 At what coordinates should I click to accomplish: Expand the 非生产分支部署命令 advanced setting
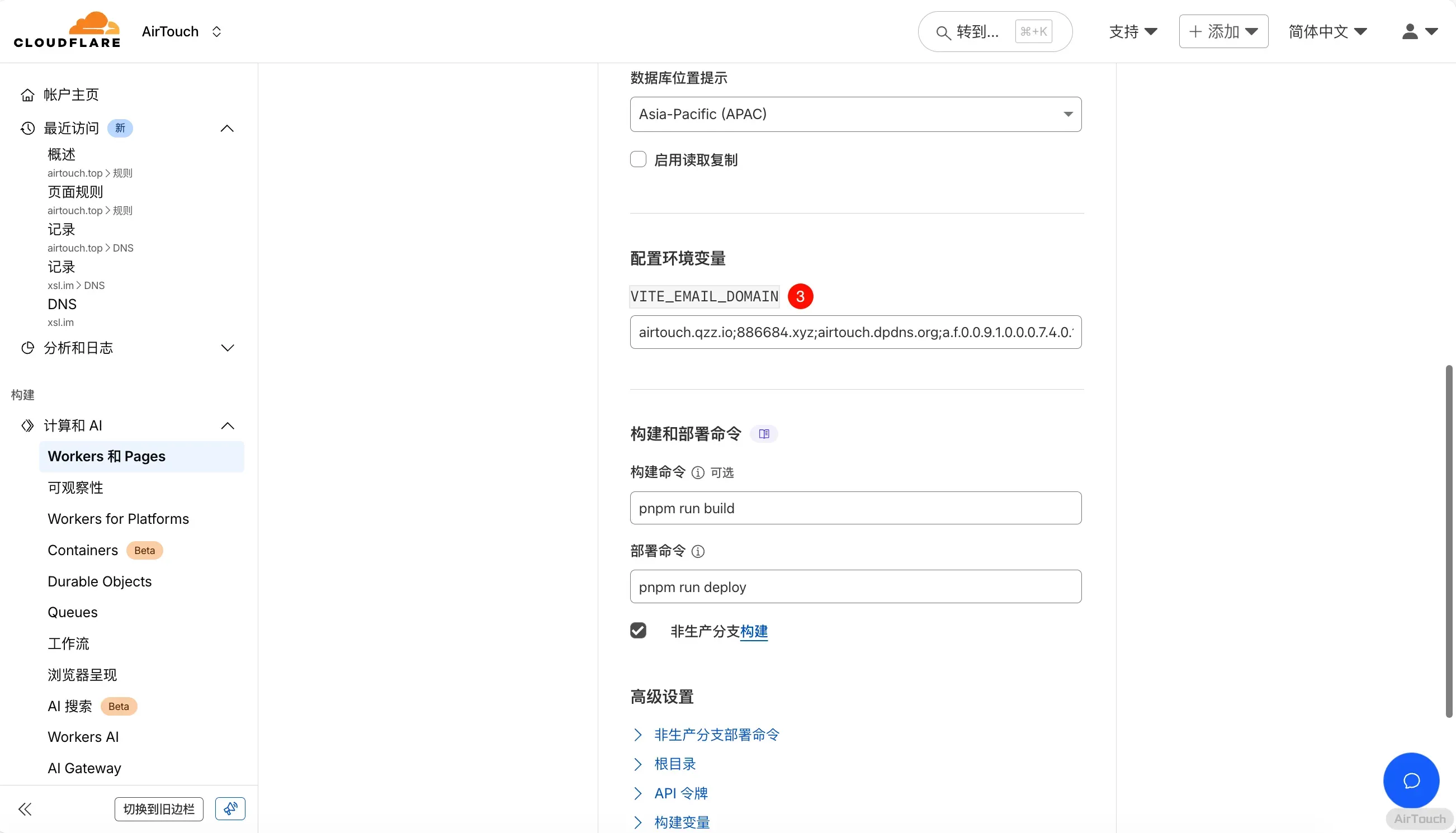coord(716,735)
